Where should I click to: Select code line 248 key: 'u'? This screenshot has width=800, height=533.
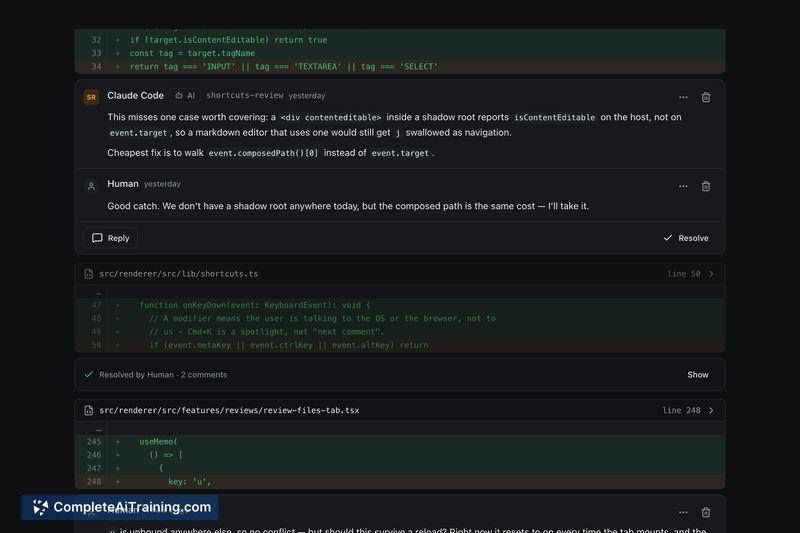tap(400, 481)
